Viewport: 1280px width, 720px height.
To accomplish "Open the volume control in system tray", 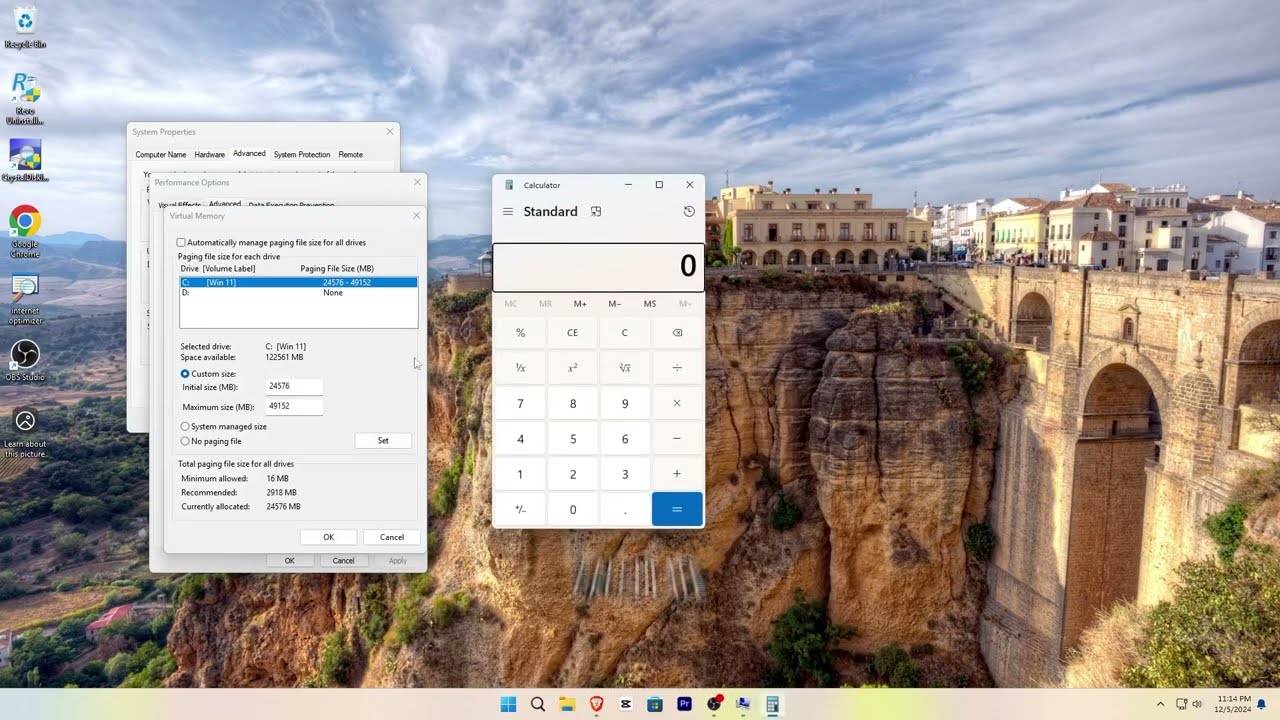I will pyautogui.click(x=1198, y=704).
